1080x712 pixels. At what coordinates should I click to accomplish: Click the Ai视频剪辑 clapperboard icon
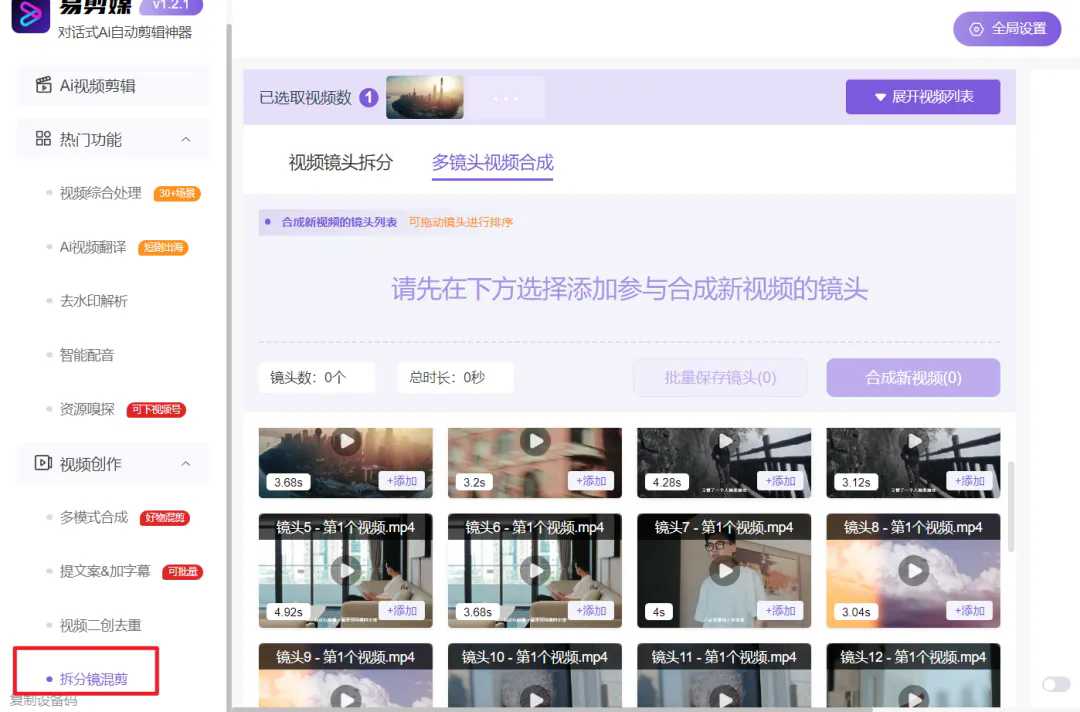pyautogui.click(x=43, y=85)
